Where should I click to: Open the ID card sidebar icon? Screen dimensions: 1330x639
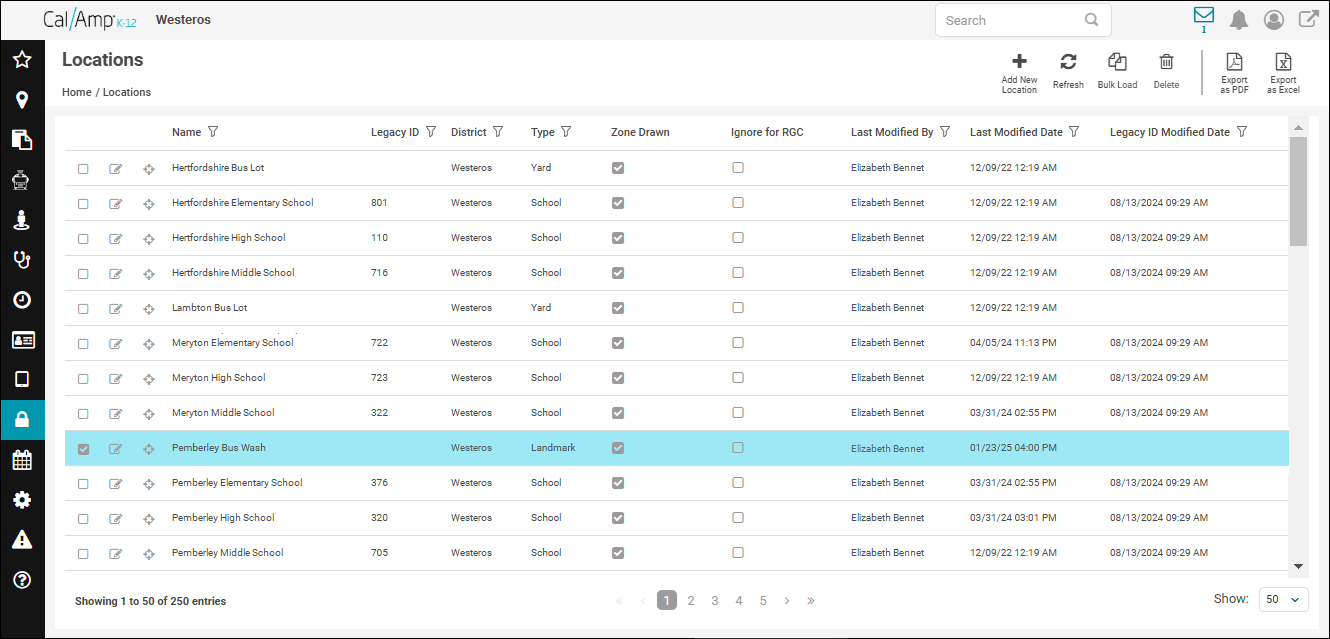pyautogui.click(x=22, y=340)
